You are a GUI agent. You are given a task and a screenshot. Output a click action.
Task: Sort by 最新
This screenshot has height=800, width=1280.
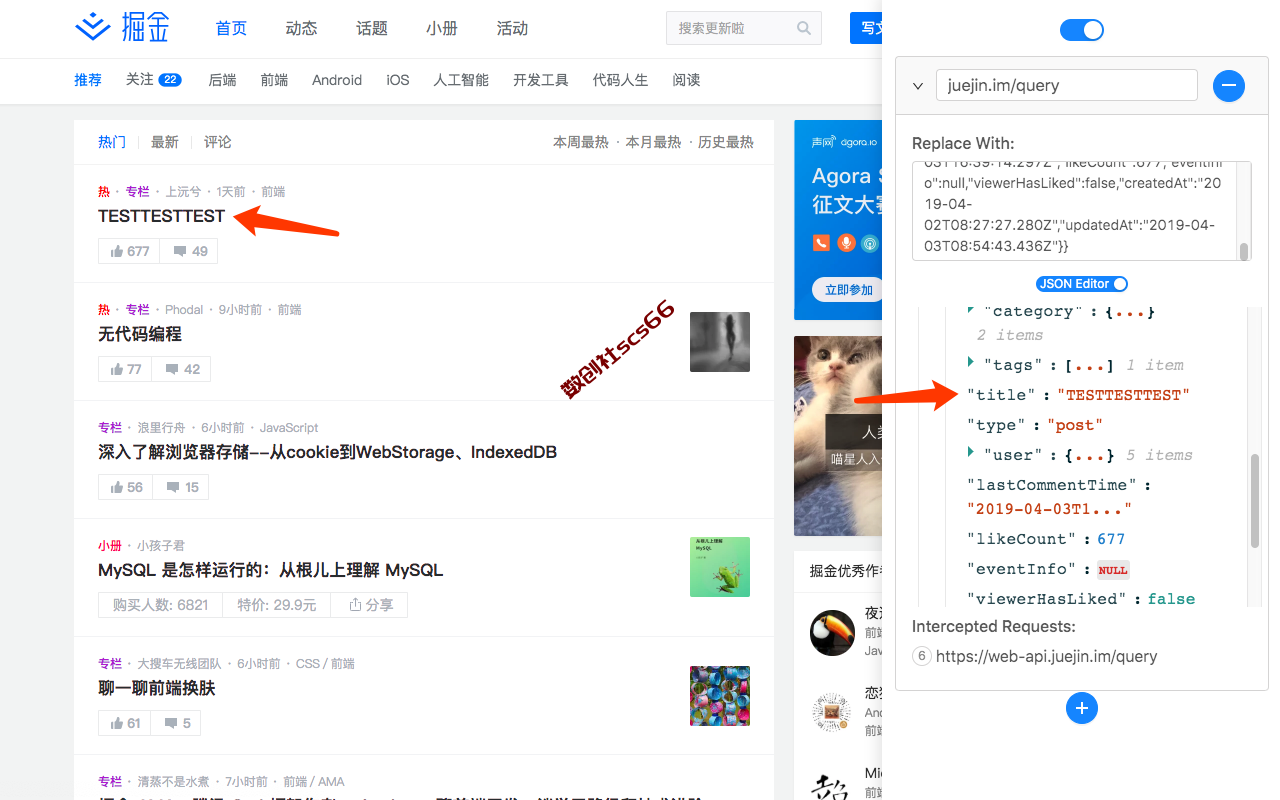point(165,142)
